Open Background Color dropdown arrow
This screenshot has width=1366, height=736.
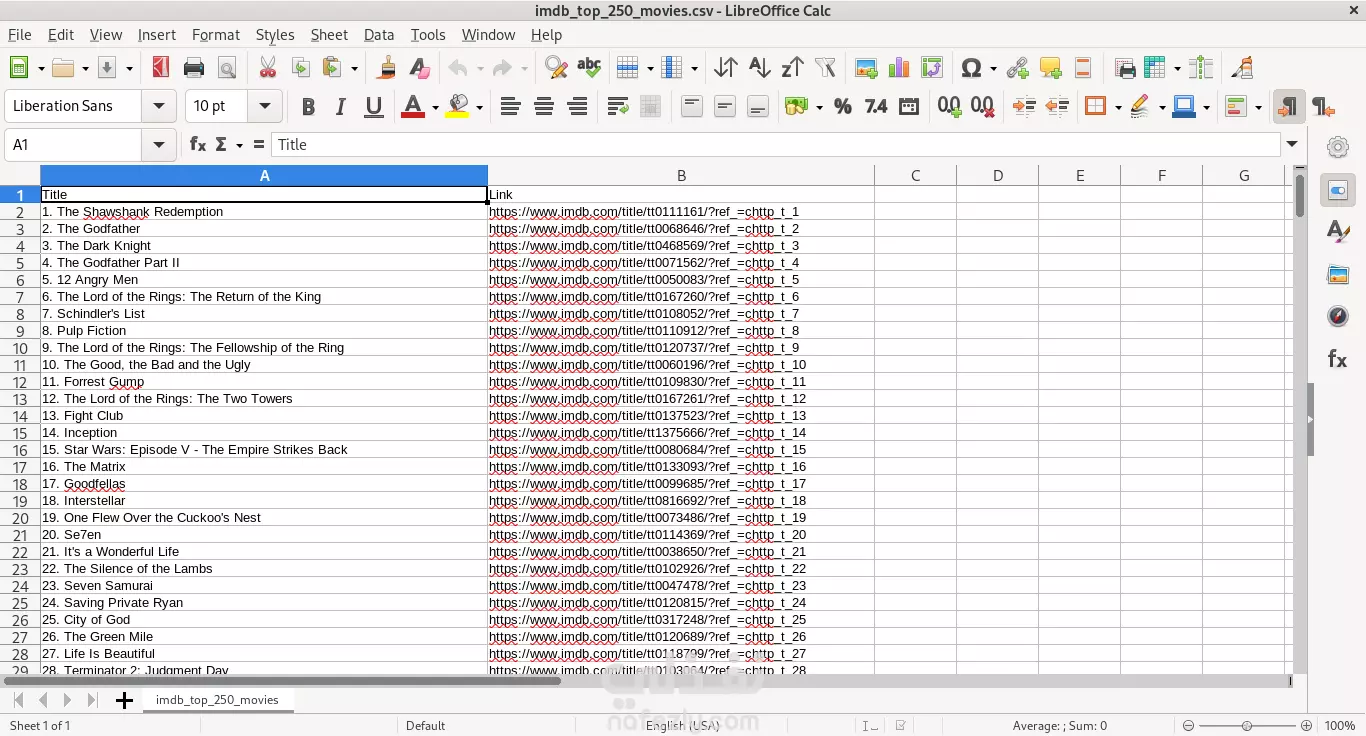tap(479, 107)
